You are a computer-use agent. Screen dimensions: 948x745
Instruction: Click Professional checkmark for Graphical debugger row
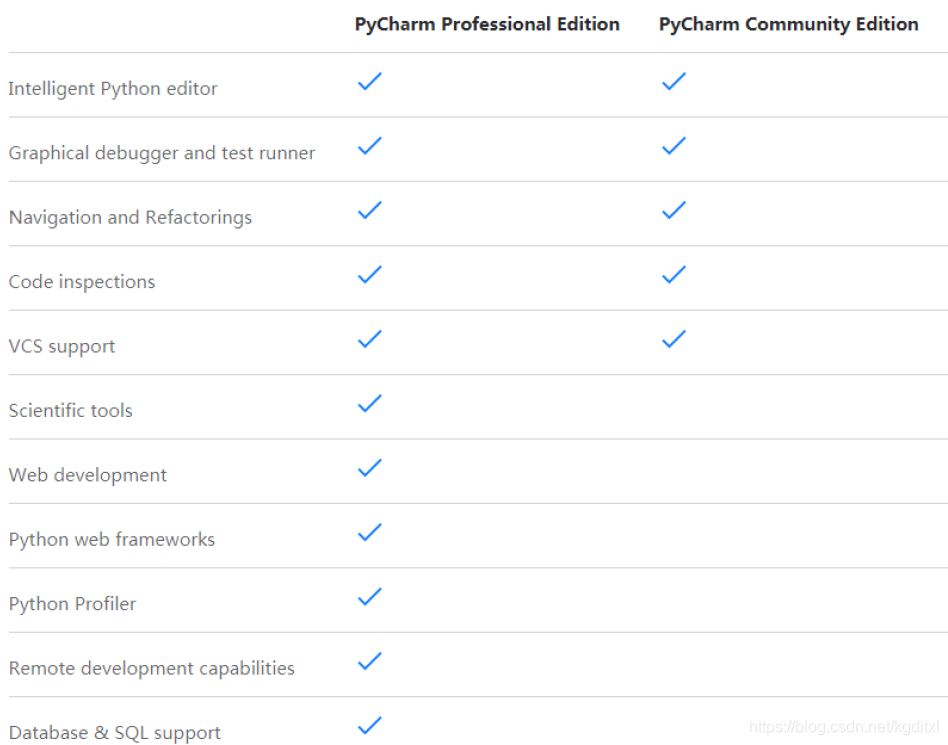370,146
